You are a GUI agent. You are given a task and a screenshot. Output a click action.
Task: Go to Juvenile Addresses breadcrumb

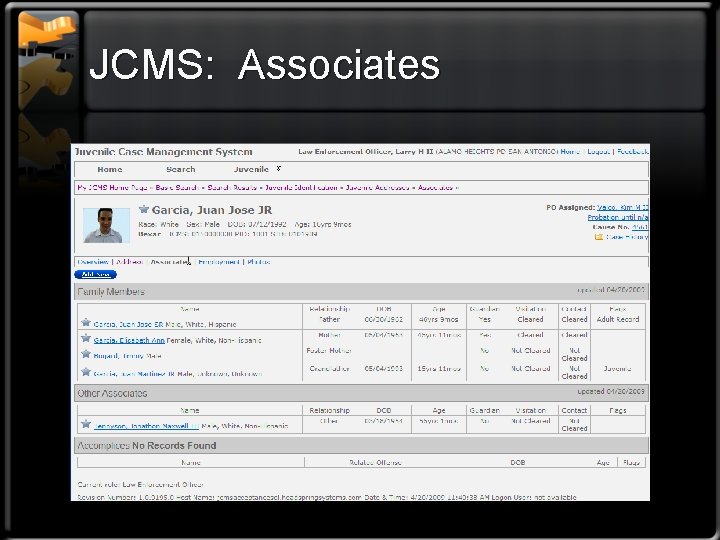377,188
